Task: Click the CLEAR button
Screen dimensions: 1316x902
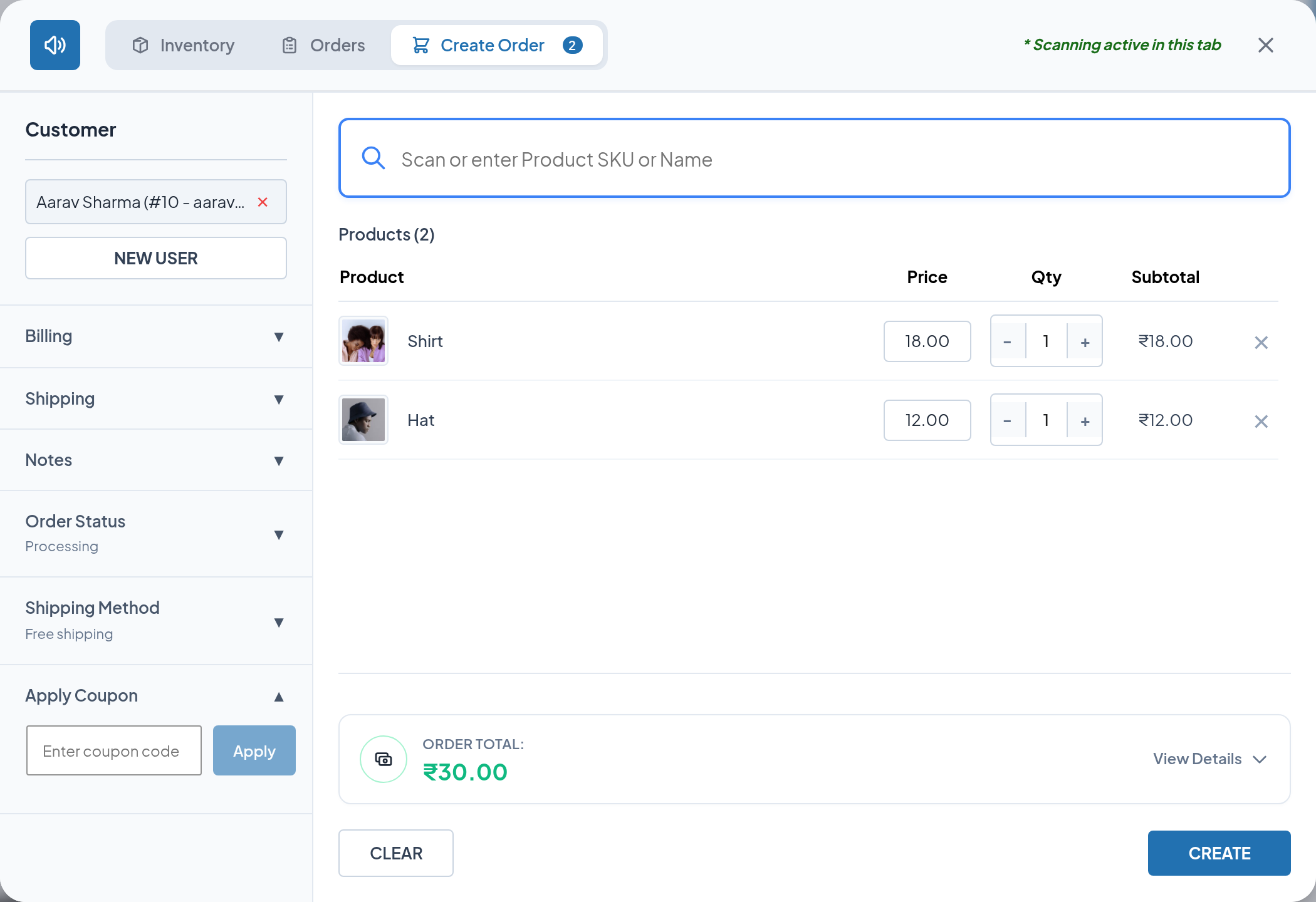Action: (396, 853)
